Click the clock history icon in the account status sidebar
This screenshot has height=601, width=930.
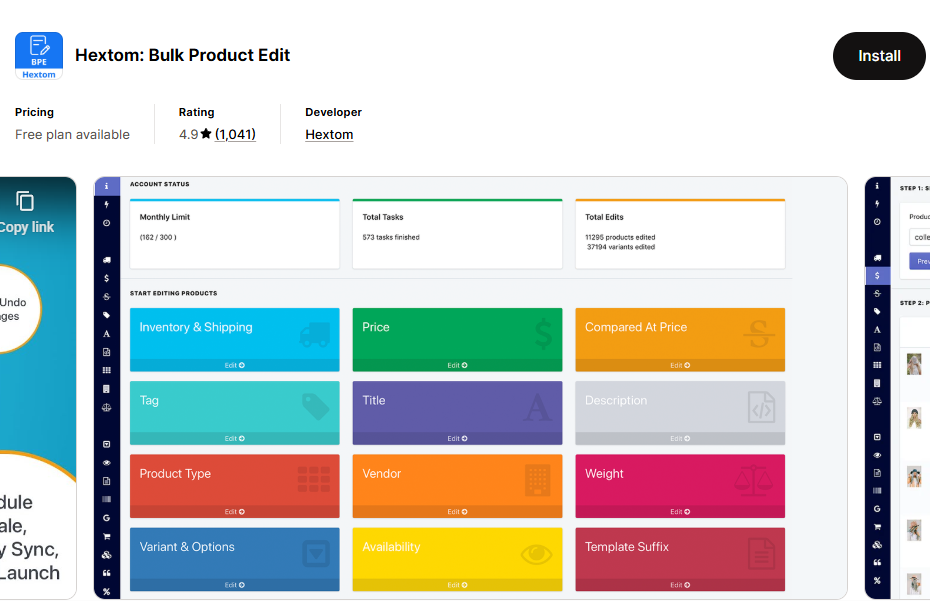[107, 223]
